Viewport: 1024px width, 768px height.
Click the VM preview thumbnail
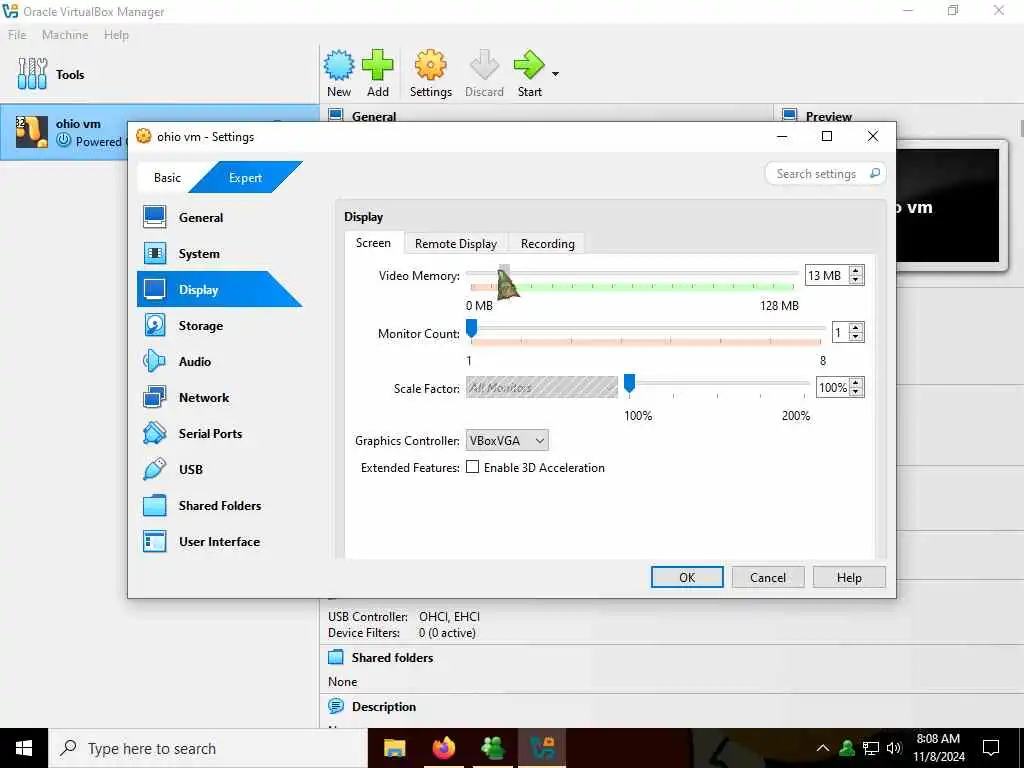(x=947, y=205)
